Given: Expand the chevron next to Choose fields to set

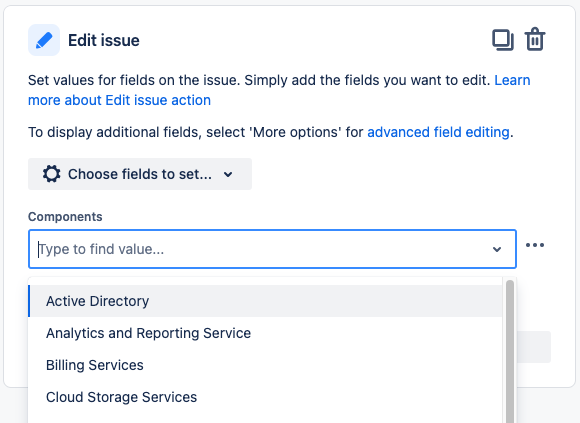Looking at the screenshot, I should pos(228,175).
